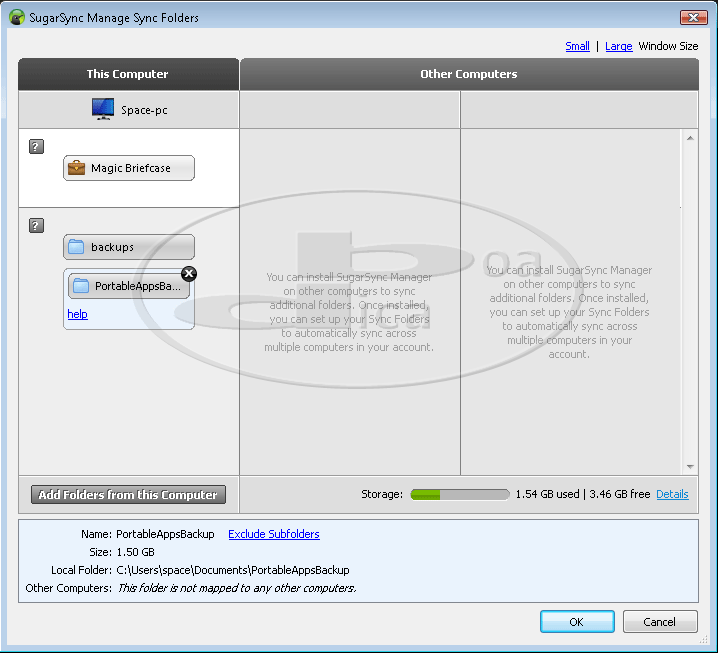Image resolution: width=718 pixels, height=653 pixels.
Task: Click 'This folder is not mapped' message
Action: click(237, 588)
